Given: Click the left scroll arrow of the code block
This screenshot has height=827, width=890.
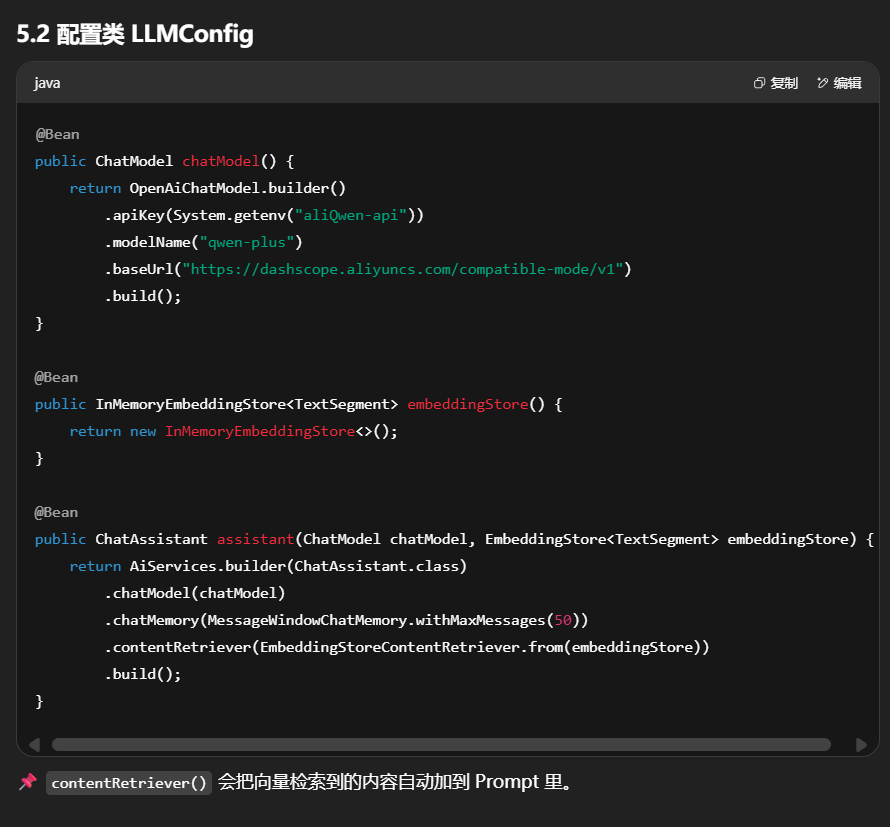Looking at the screenshot, I should pyautogui.click(x=34, y=744).
